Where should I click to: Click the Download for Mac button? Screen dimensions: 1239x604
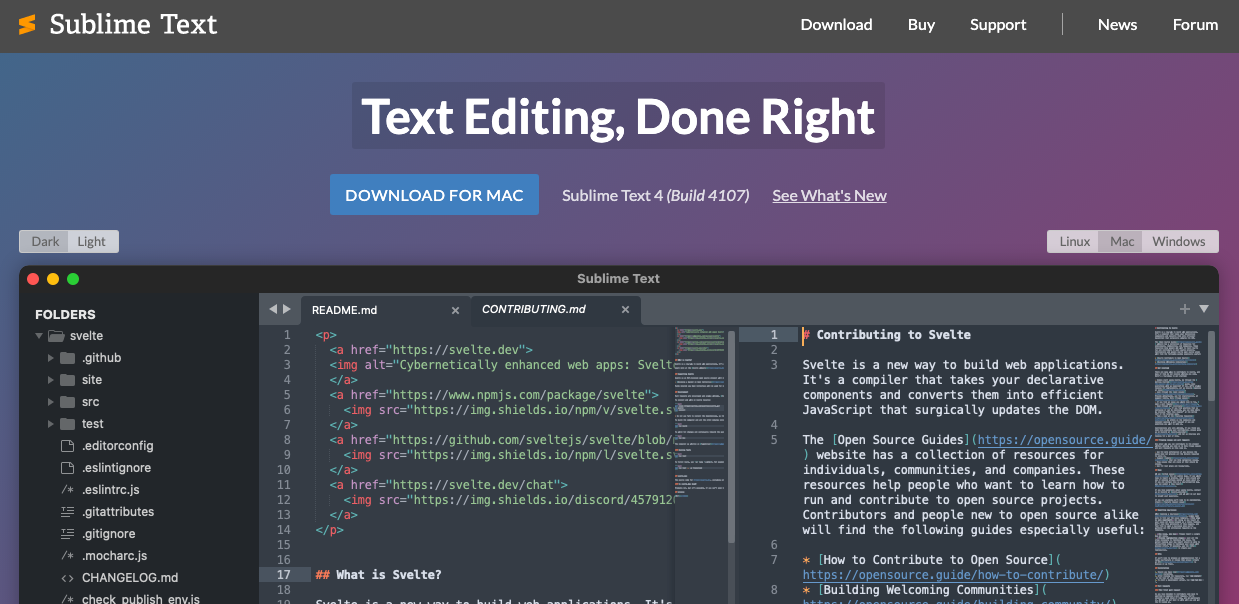[434, 195]
